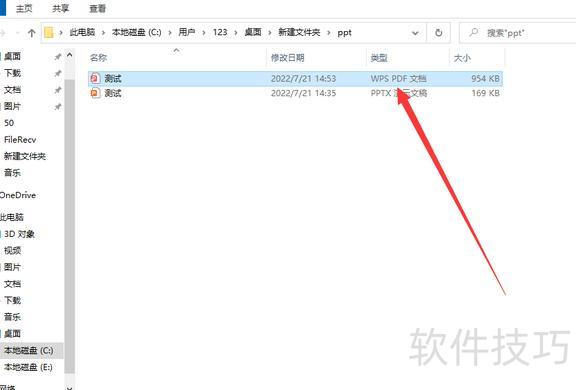Click the ppt segment of the breadcrumb

pyautogui.click(x=345, y=33)
